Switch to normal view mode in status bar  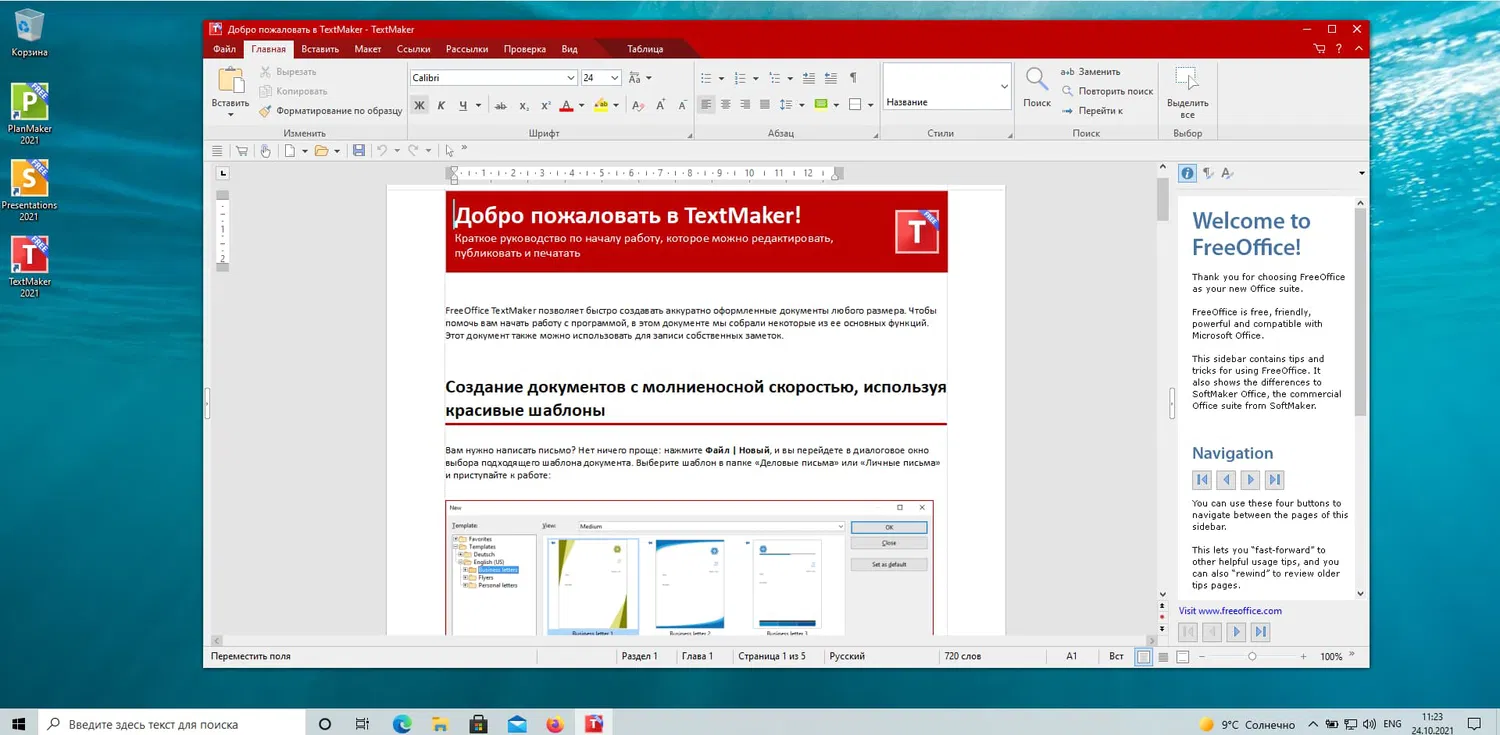(1141, 656)
